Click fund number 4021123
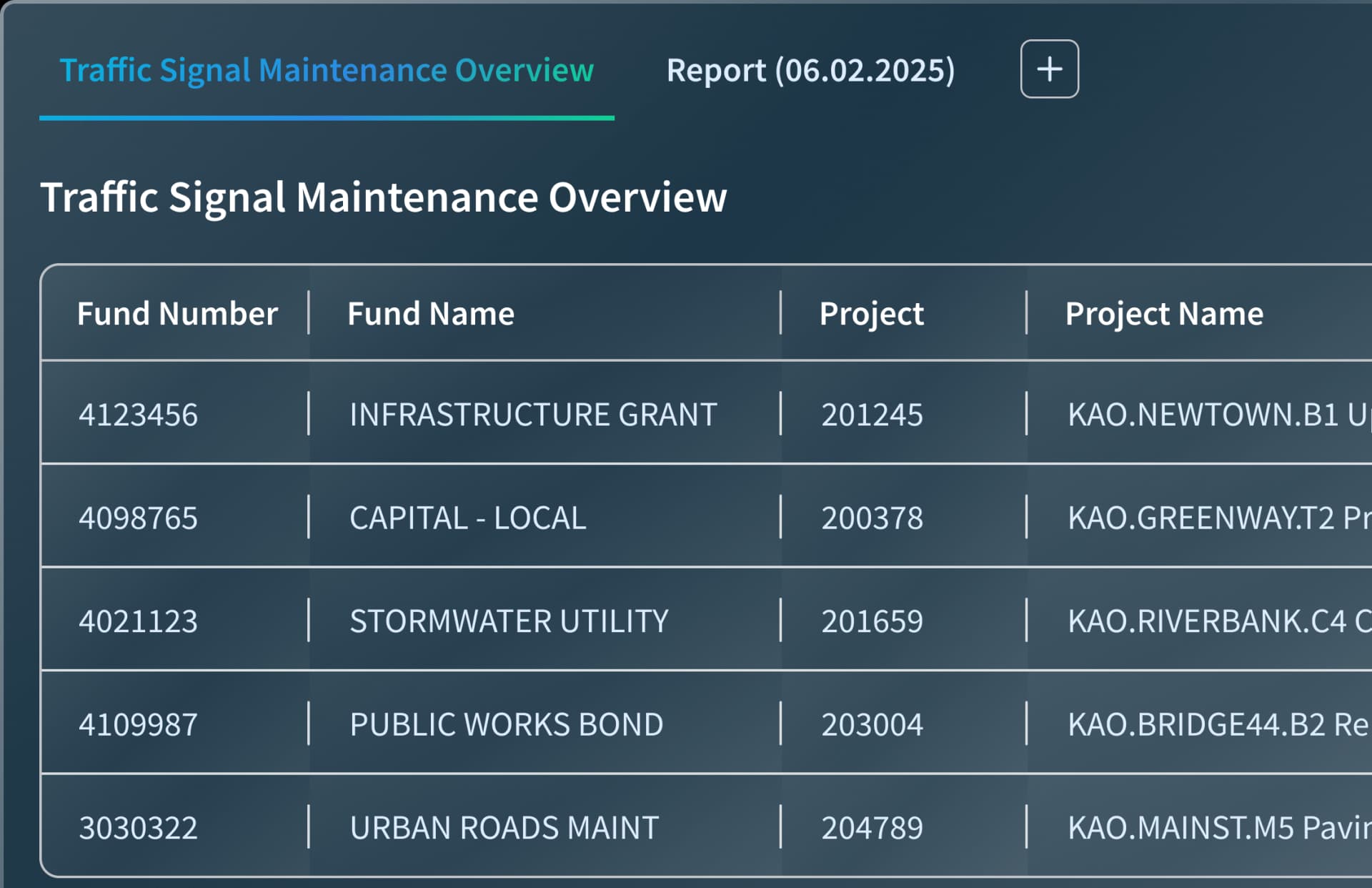1372x888 pixels. tap(138, 621)
